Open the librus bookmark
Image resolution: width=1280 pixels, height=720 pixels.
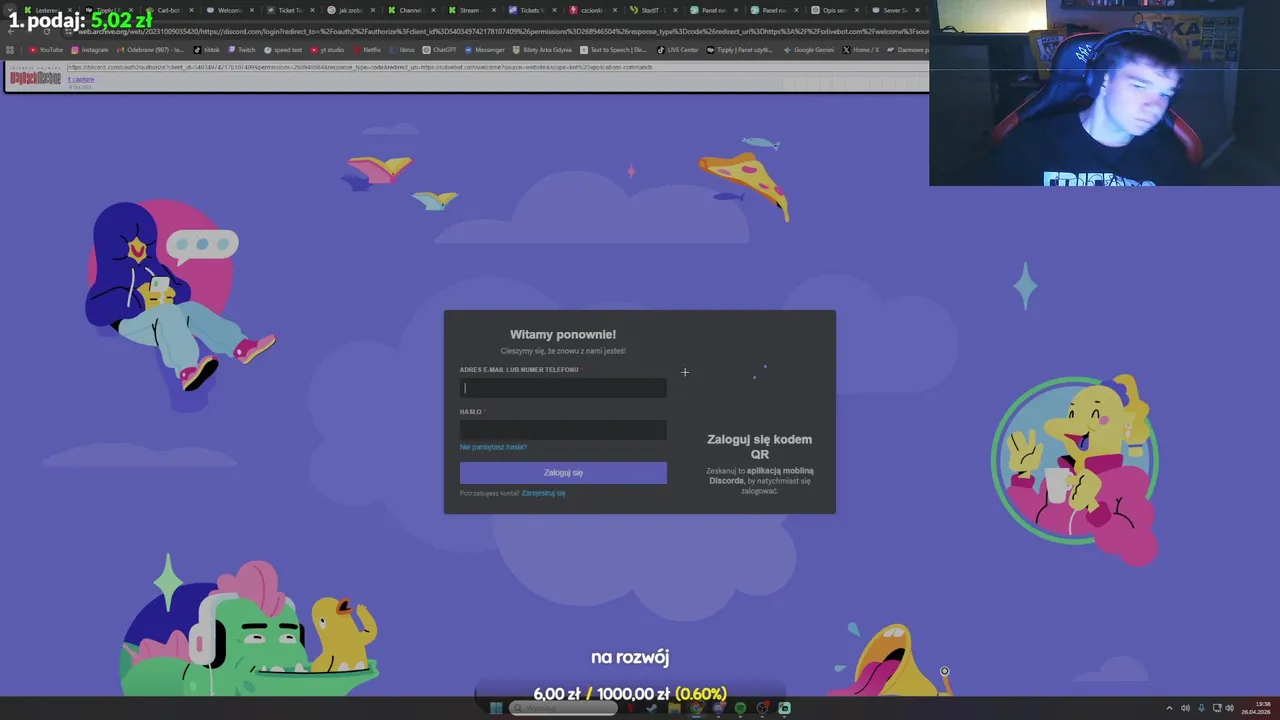pos(402,50)
